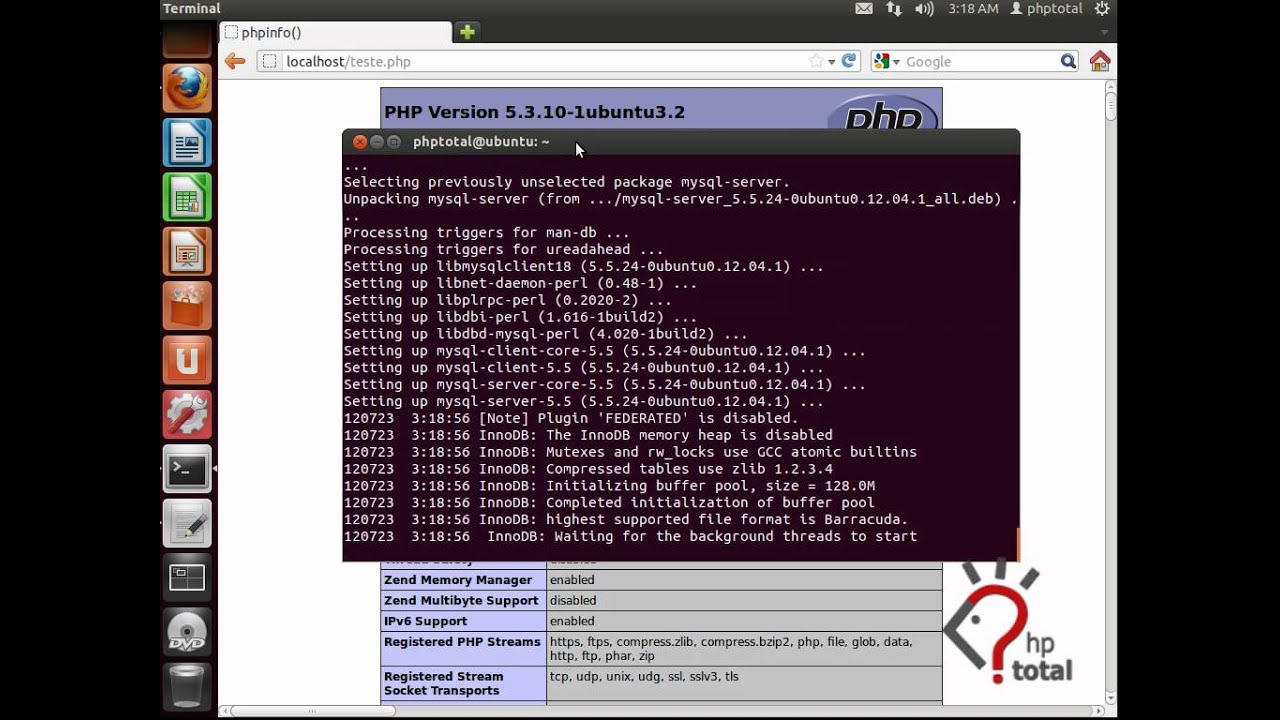The width and height of the screenshot is (1280, 720).
Task: Open the workspace switcher icon
Action: [187, 577]
